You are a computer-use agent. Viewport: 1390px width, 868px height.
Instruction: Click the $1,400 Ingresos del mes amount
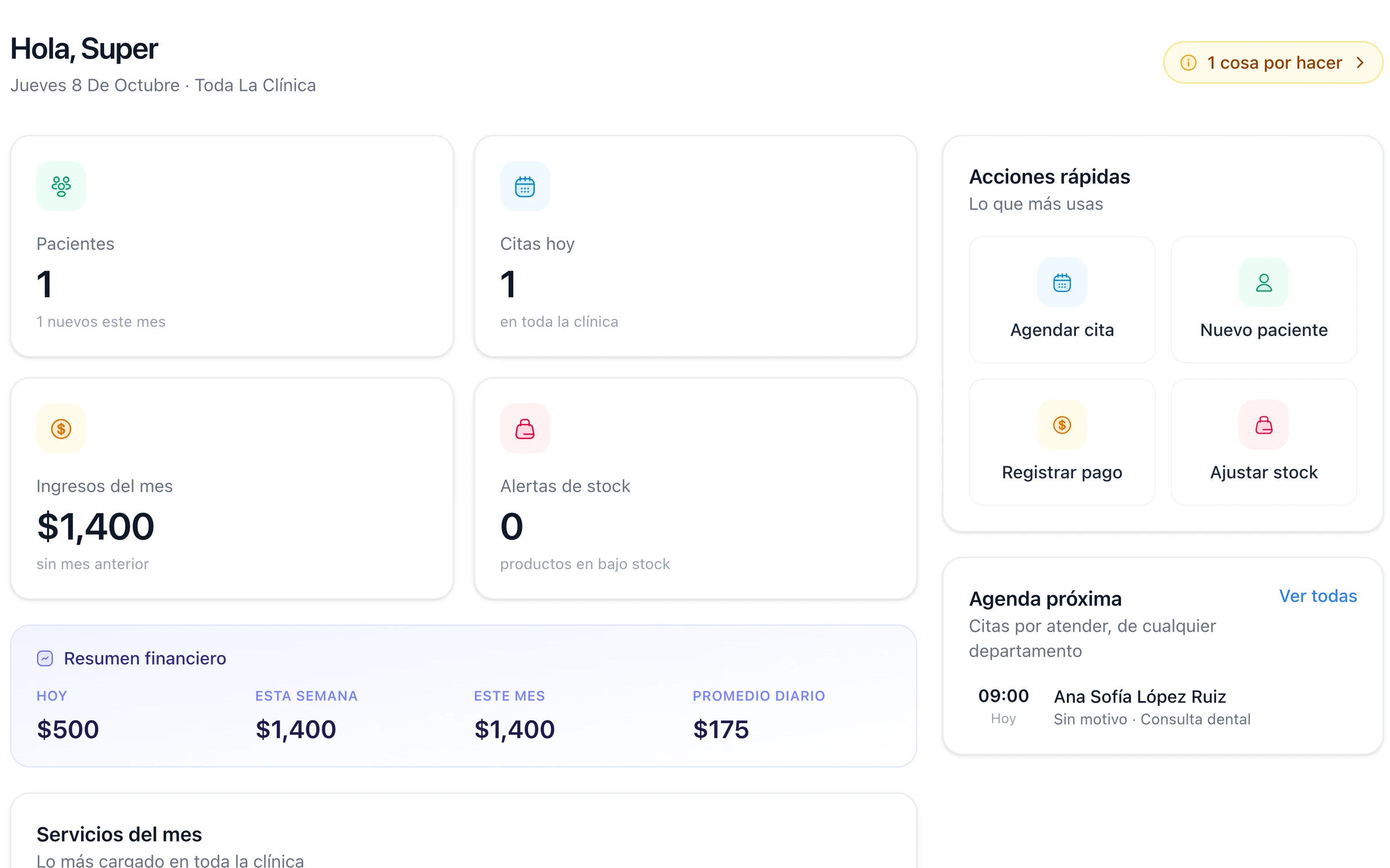96,526
